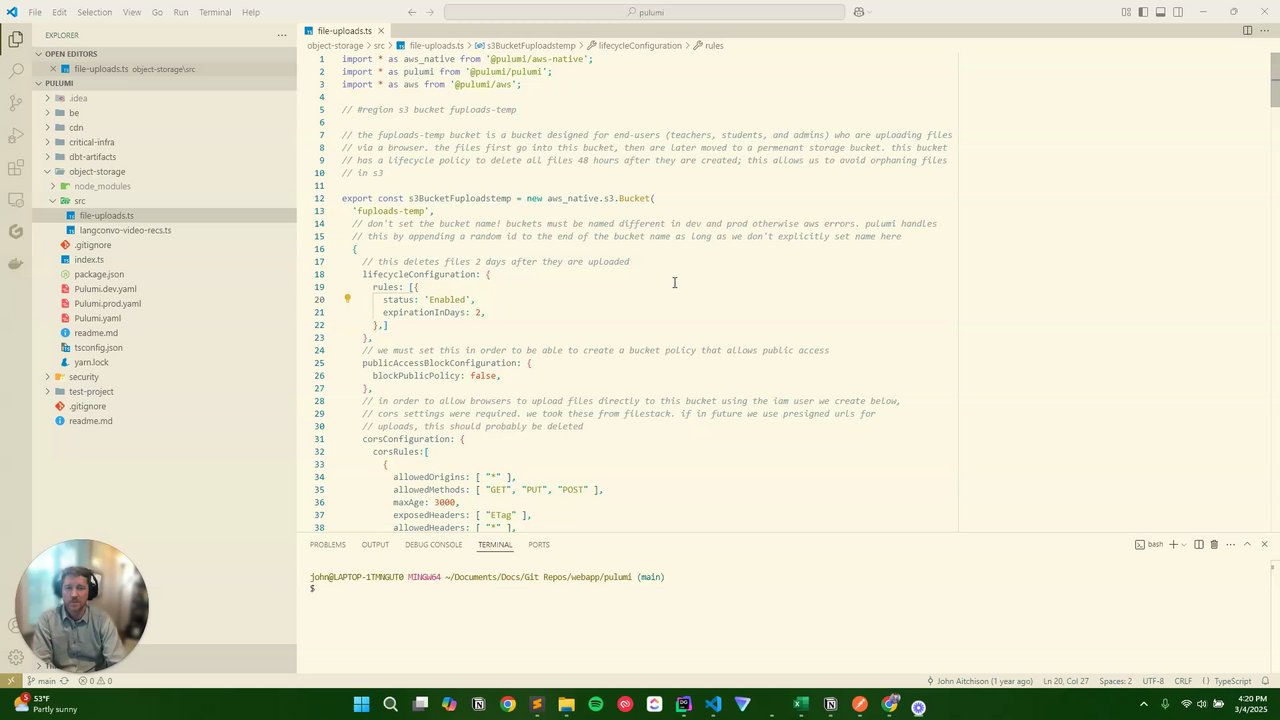
Task: Open the Help menu
Action: [x=251, y=12]
